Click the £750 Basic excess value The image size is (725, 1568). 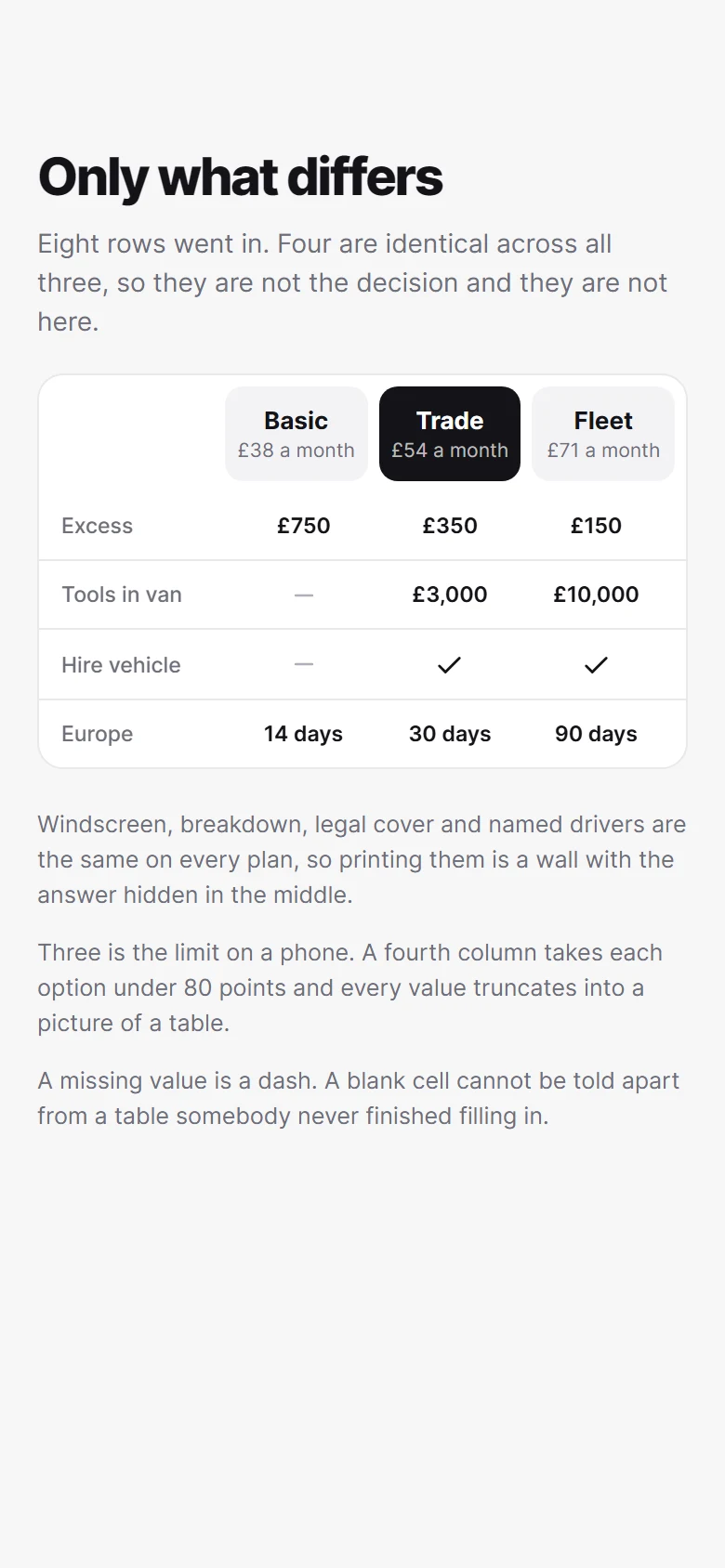[304, 526]
